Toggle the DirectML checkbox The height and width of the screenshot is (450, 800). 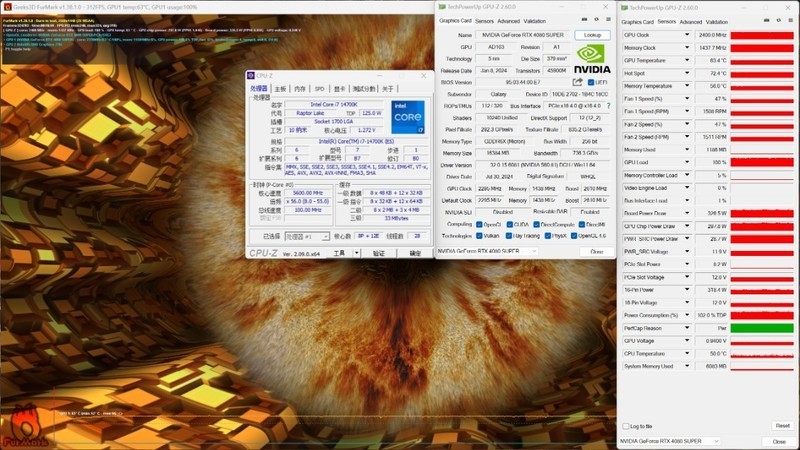582,224
